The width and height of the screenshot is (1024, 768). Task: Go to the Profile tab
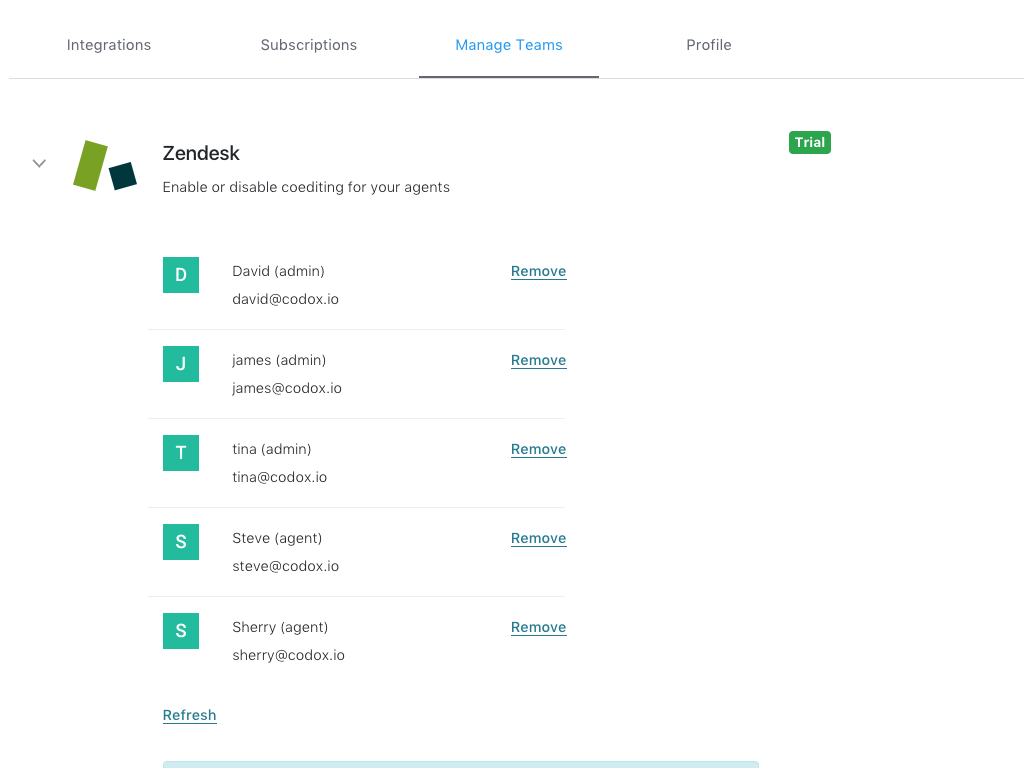coord(709,45)
